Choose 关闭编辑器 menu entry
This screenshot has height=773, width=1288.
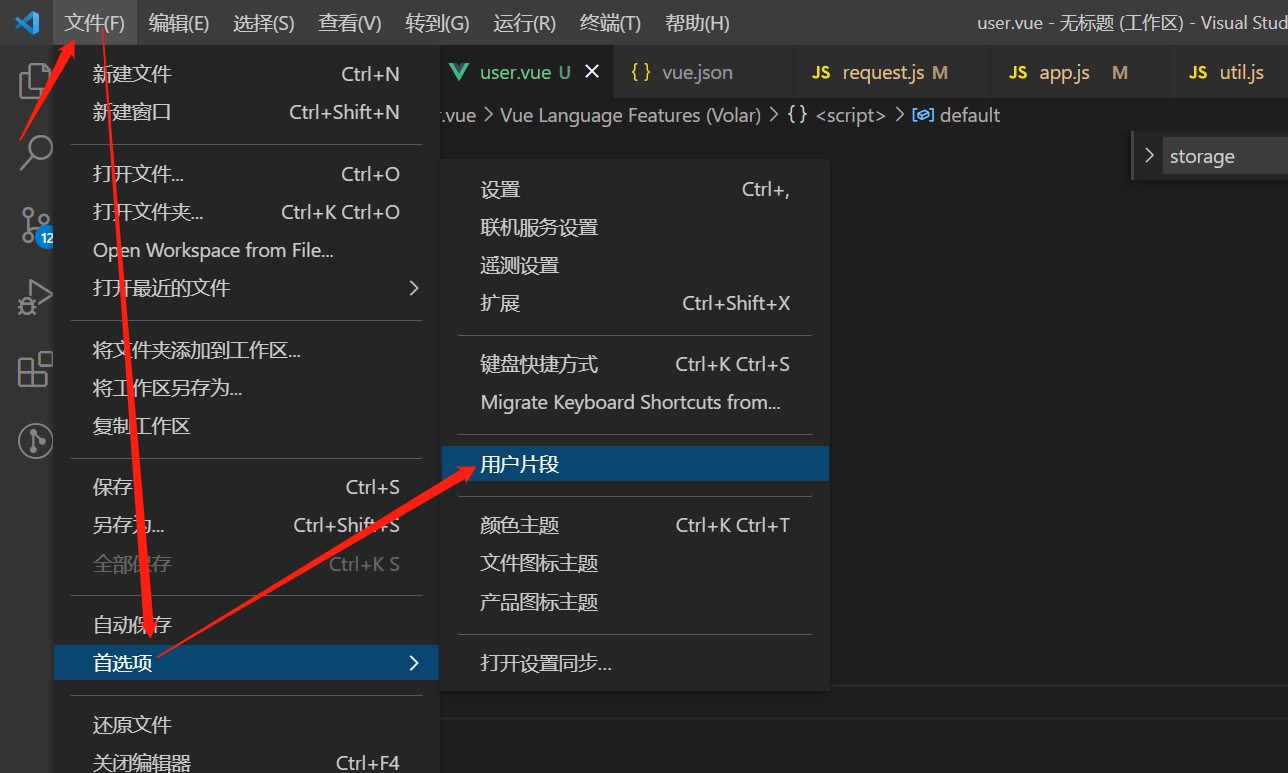(246, 763)
